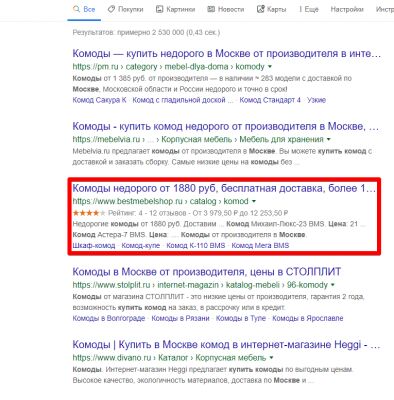
Task: Open the Новости tab
Action: pyautogui.click(x=226, y=10)
